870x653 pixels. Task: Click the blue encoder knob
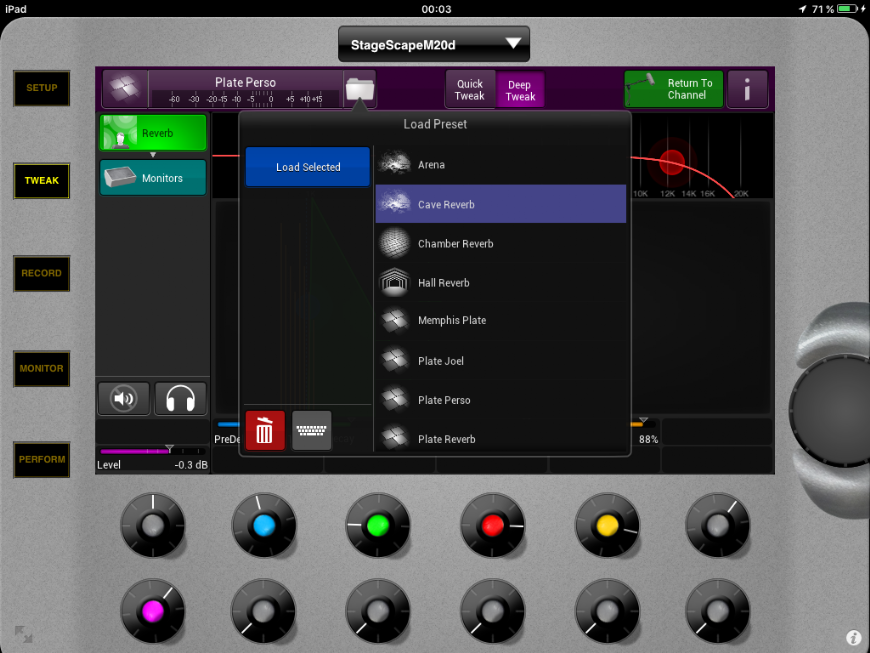click(264, 525)
